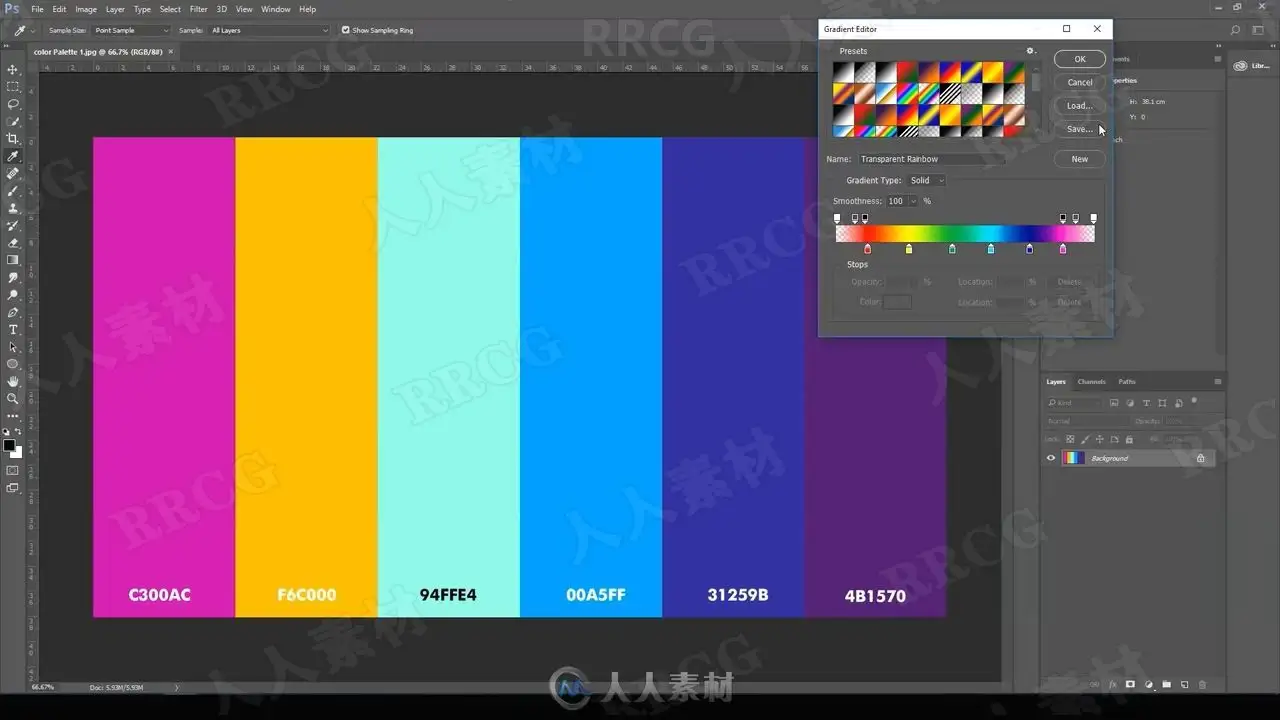Click the new group folder icon
This screenshot has width=1280, height=720.
(1166, 685)
